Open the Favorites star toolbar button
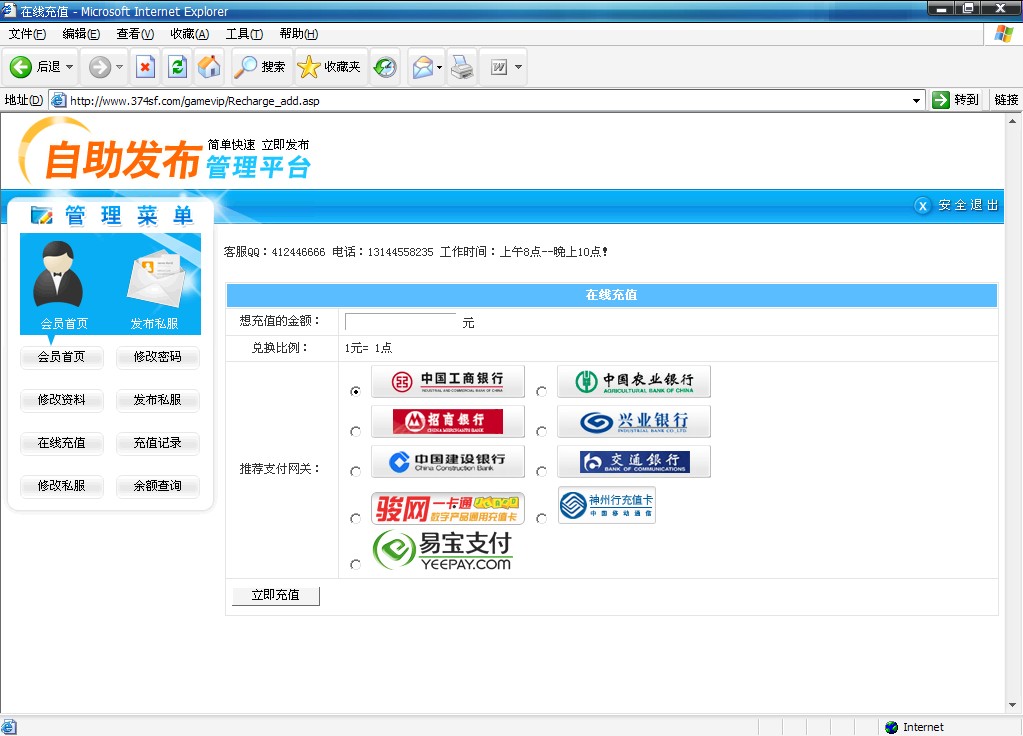The image size is (1023, 736). 330,67
